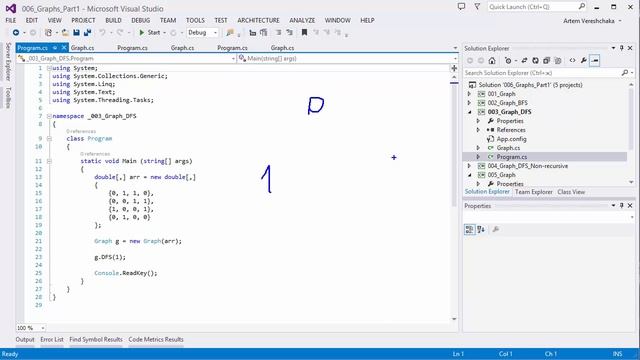
Task: Click the Navigate Backward toolbar icon
Action: (16, 33)
